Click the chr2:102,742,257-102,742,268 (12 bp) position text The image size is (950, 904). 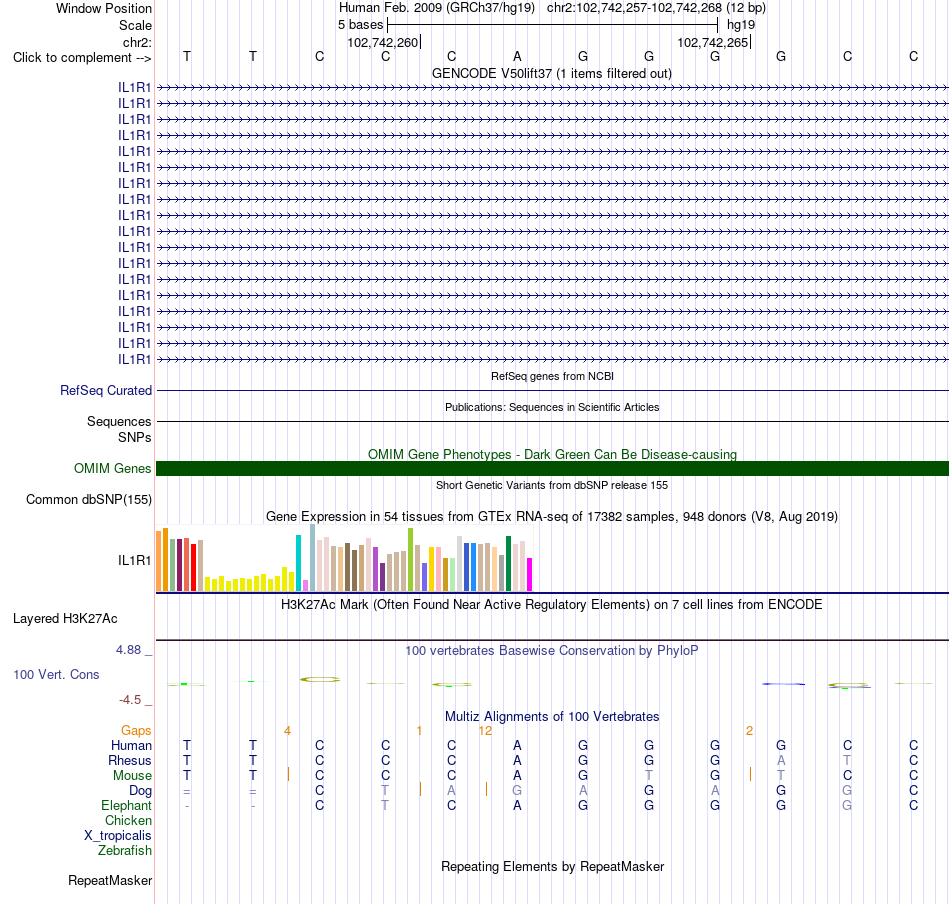[x=656, y=8]
